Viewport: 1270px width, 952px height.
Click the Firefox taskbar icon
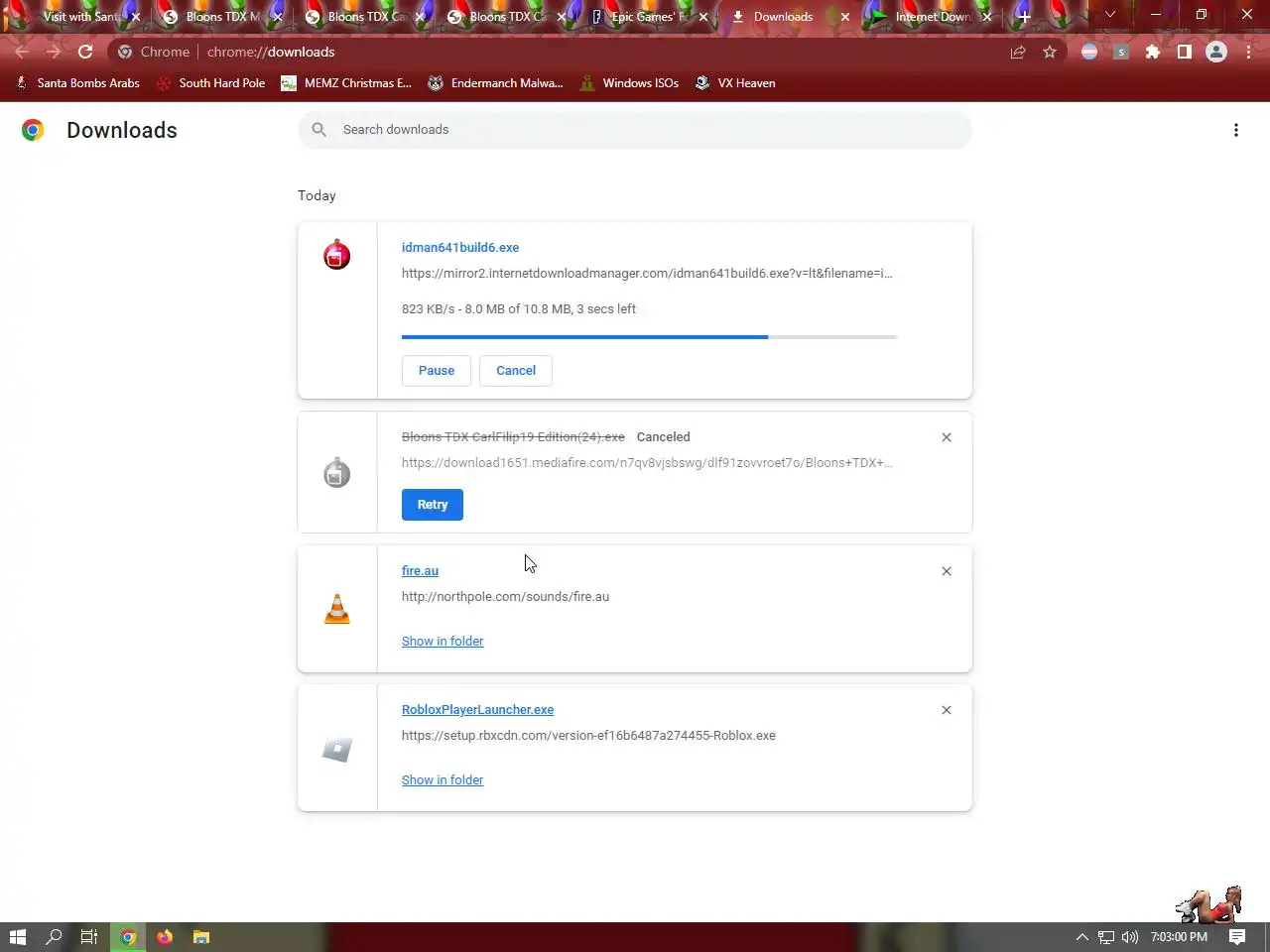tap(165, 937)
